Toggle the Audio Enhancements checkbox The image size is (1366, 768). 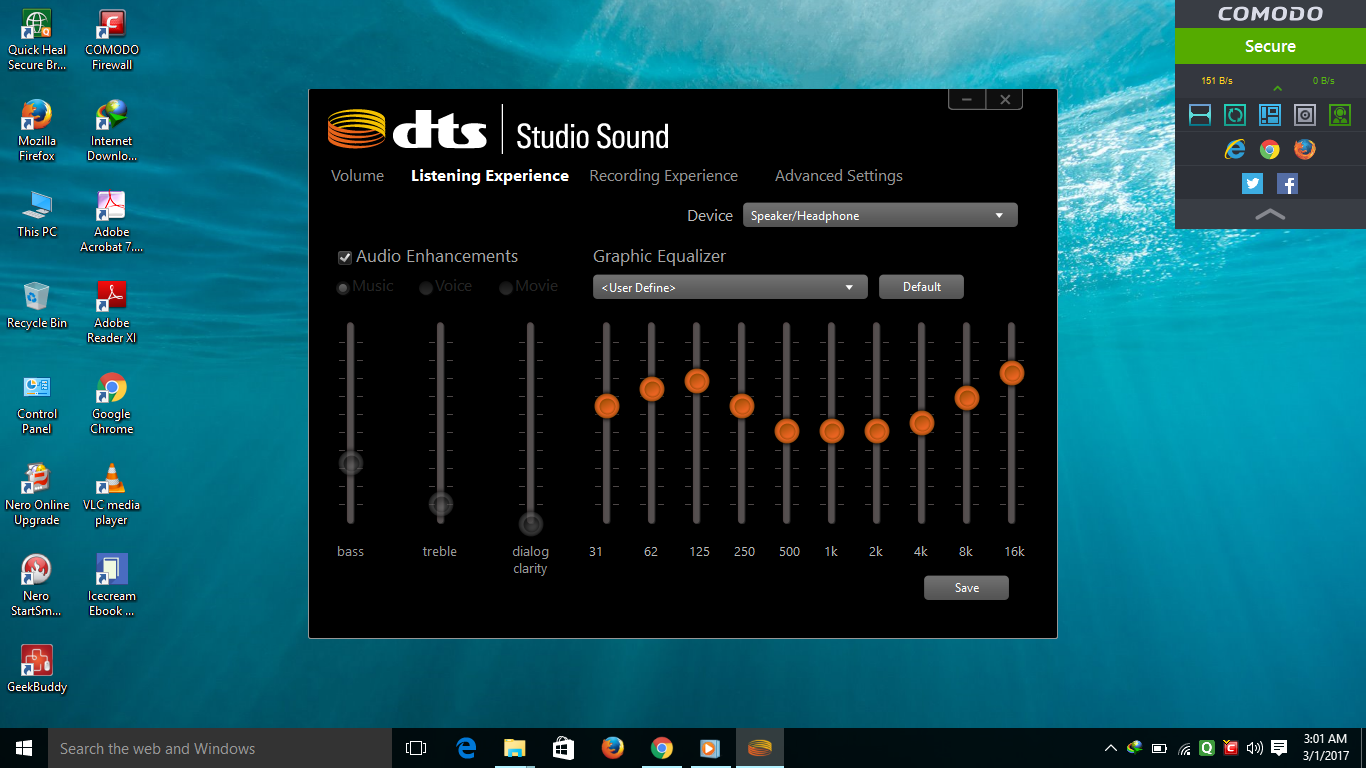coord(345,258)
